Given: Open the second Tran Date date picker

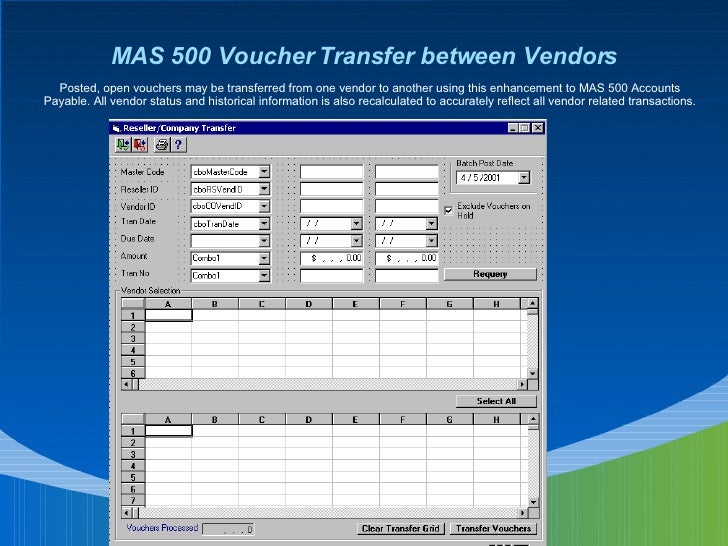Looking at the screenshot, I should point(431,224).
